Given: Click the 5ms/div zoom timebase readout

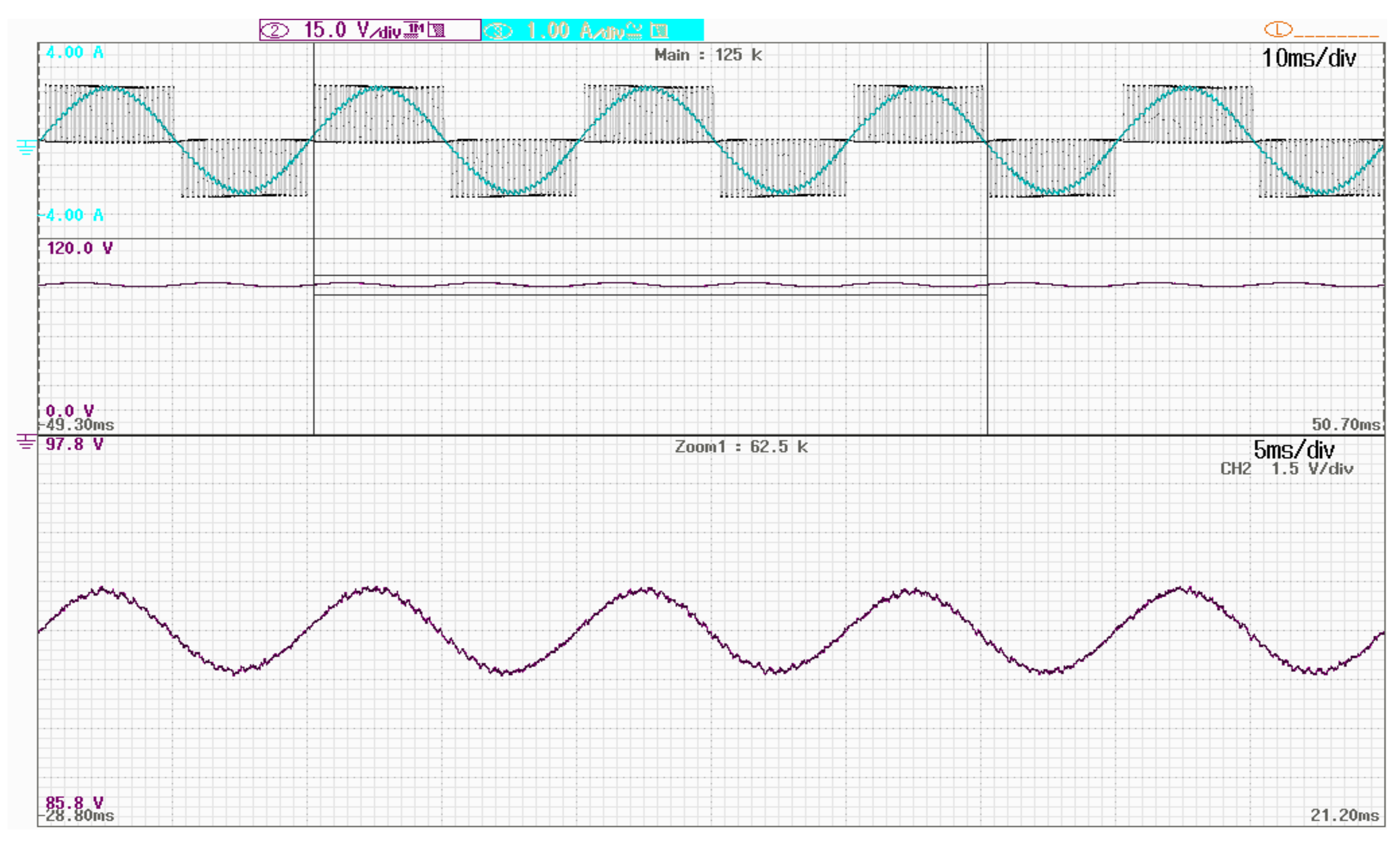Looking at the screenshot, I should point(1293,450).
